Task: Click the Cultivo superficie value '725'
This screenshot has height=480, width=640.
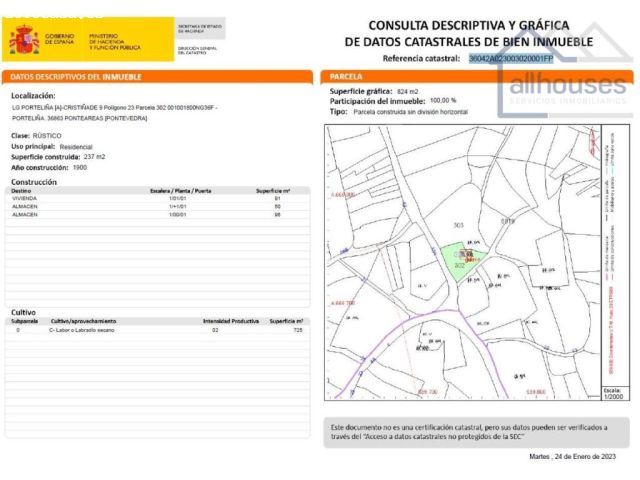Action: point(298,330)
